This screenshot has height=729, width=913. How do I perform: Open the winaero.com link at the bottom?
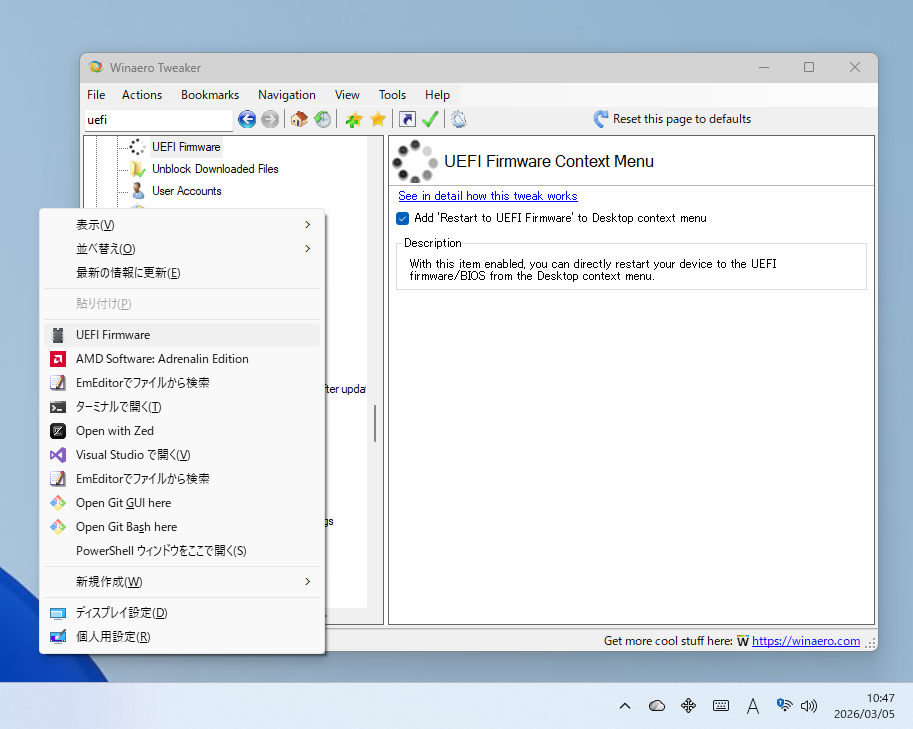[x=806, y=640]
